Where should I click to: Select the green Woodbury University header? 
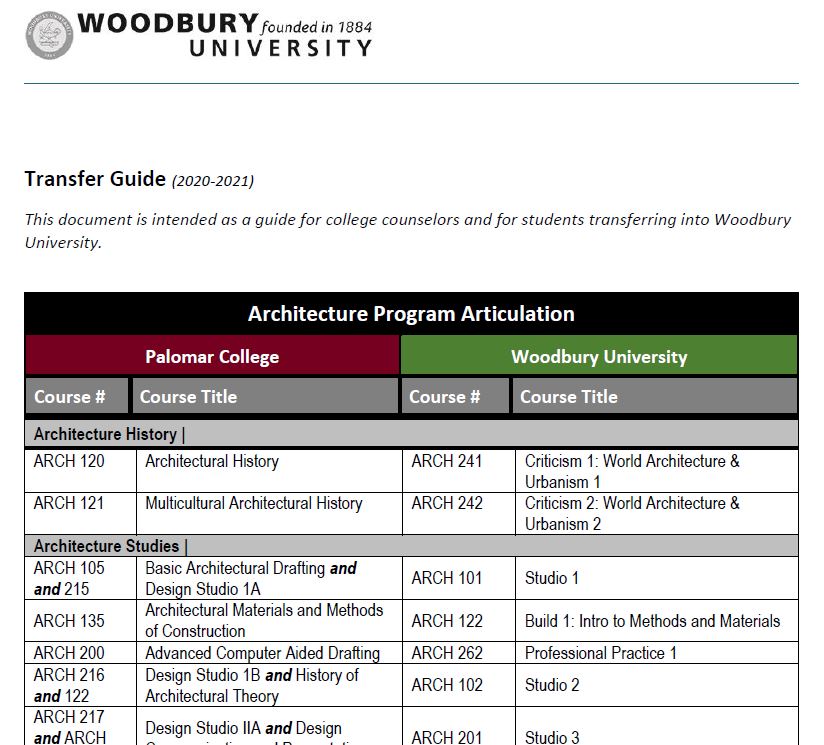click(599, 356)
